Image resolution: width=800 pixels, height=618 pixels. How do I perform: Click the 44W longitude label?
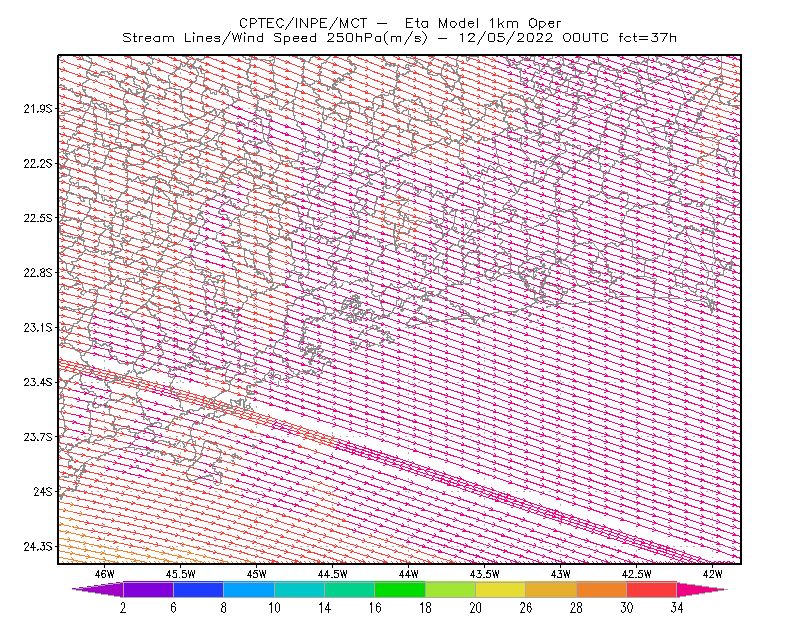point(409,574)
